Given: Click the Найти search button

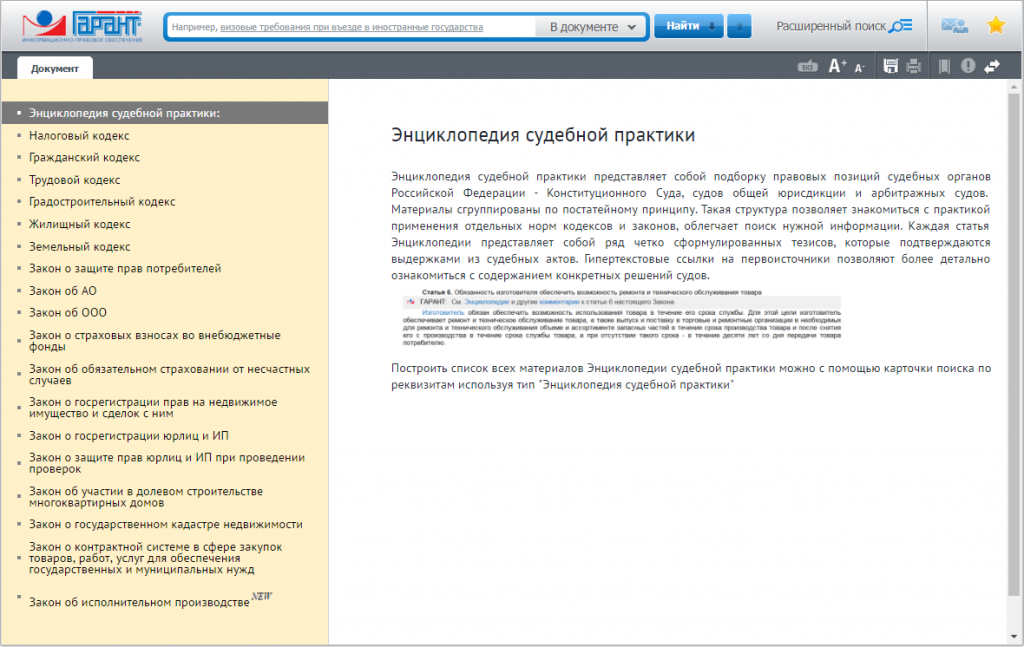Looking at the screenshot, I should (689, 26).
